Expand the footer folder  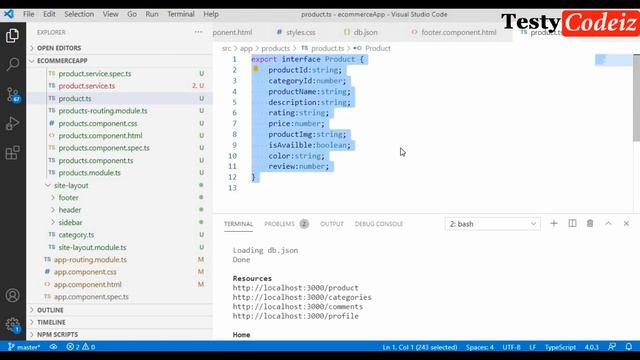tap(120, 197)
